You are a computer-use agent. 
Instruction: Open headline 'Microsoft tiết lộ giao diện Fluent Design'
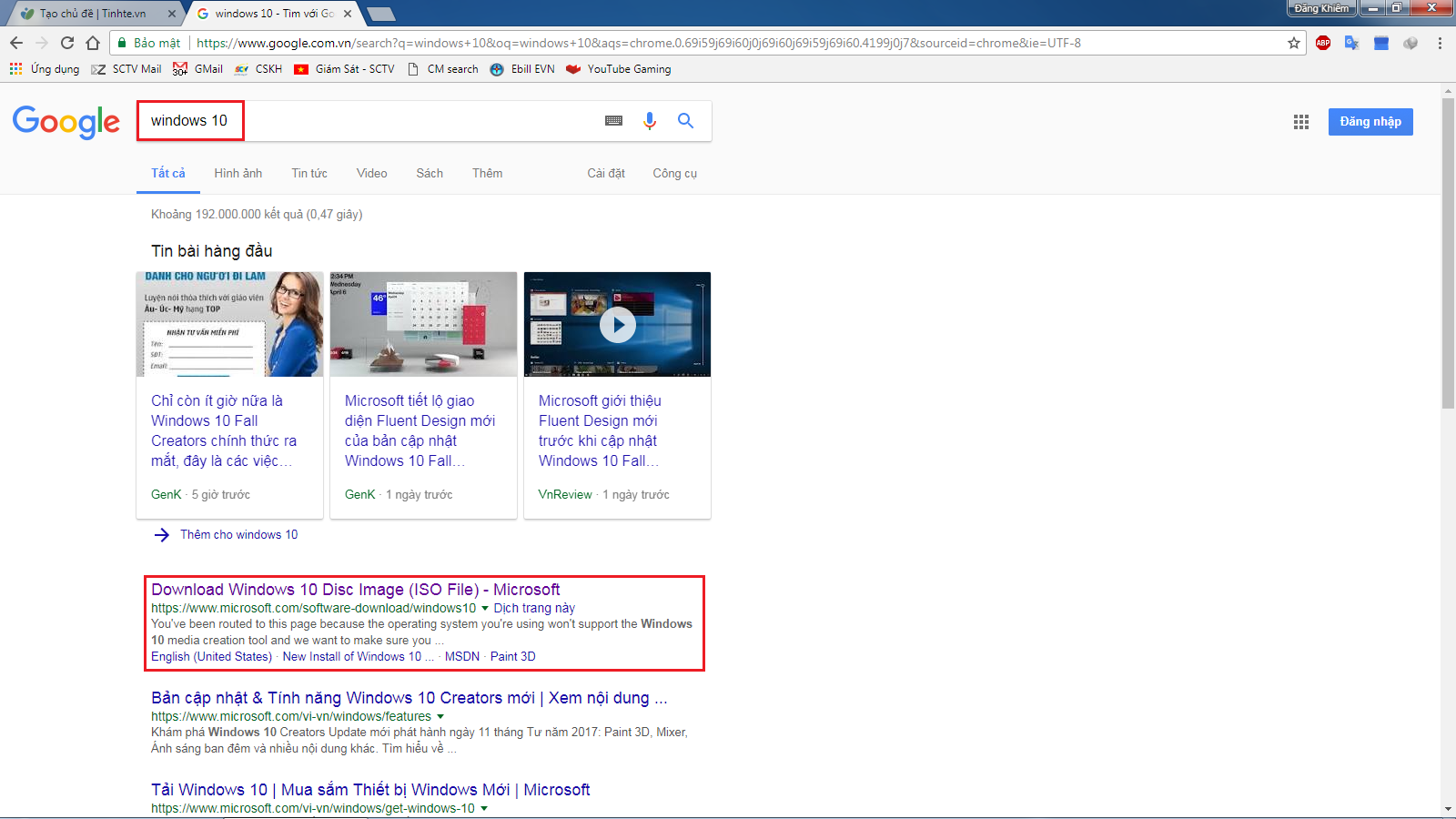coord(420,430)
